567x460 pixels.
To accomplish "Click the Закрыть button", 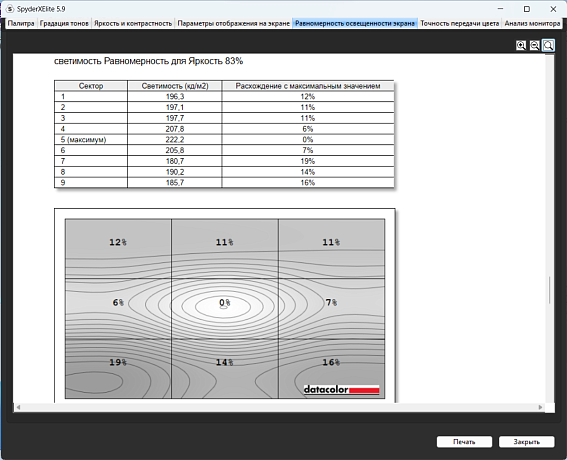I will 526,442.
